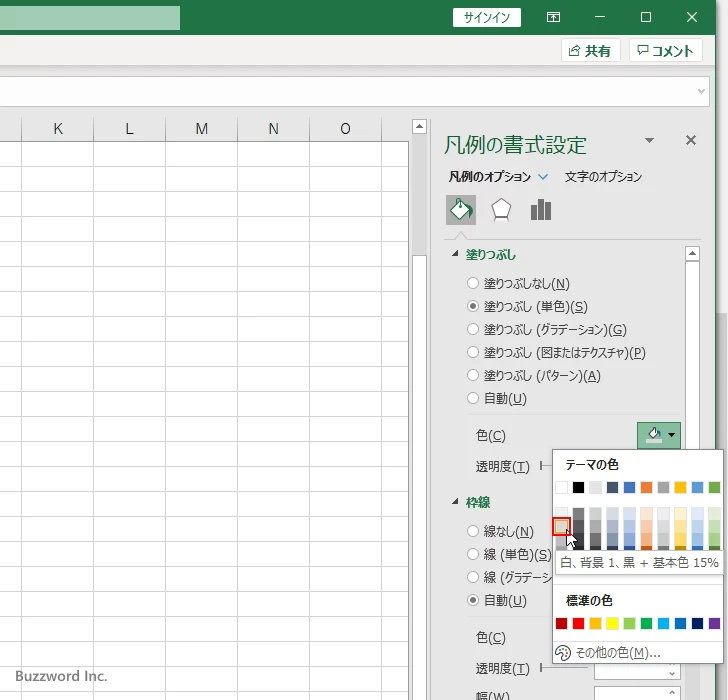This screenshot has width=728, height=700.
Task: Open the Effects pentagon tab icon
Action: click(501, 210)
